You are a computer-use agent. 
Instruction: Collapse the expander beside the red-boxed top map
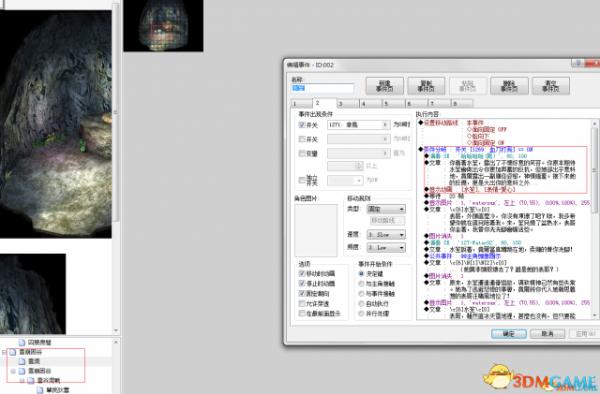coord(4,352)
